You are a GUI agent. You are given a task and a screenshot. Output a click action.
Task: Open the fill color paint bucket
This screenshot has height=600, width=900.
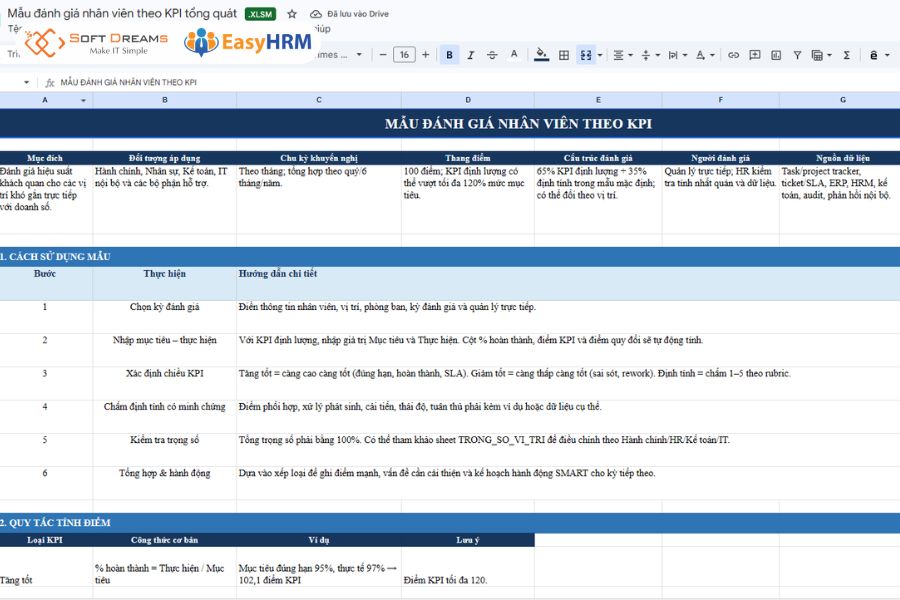point(541,55)
